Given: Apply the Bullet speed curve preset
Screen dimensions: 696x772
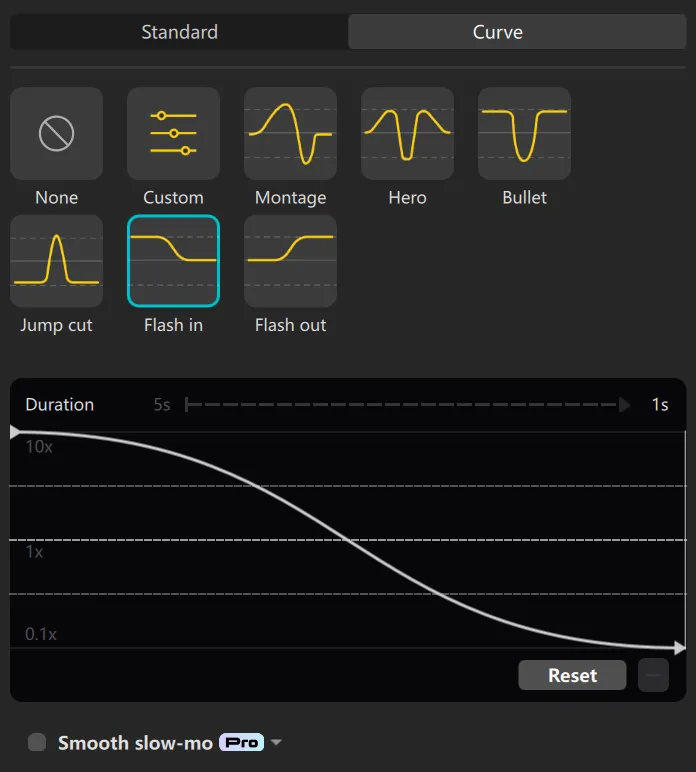Looking at the screenshot, I should point(524,133).
